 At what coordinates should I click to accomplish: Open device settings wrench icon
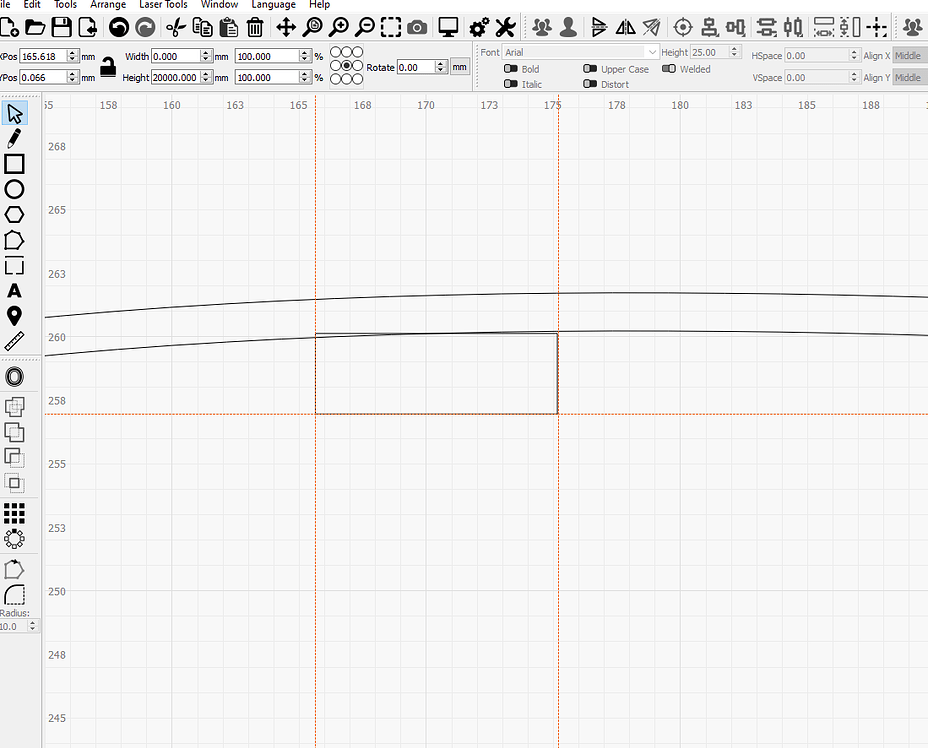point(505,27)
